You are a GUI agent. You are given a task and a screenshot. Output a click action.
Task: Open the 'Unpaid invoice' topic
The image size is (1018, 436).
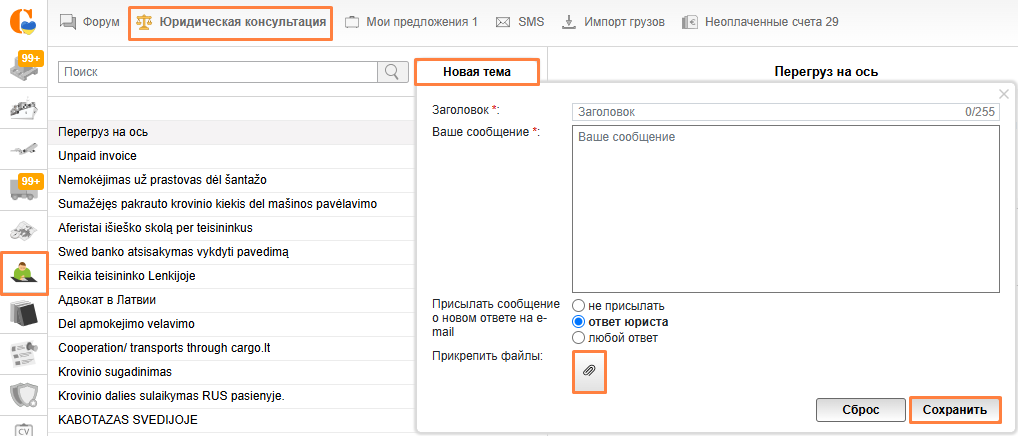(98, 156)
